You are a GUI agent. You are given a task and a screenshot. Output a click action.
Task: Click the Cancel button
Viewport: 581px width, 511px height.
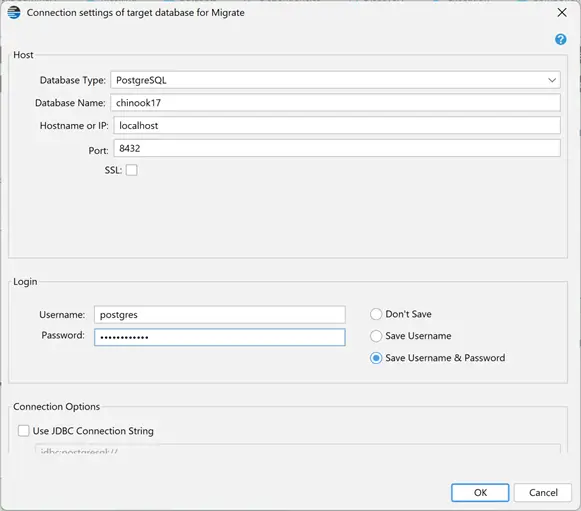click(543, 492)
